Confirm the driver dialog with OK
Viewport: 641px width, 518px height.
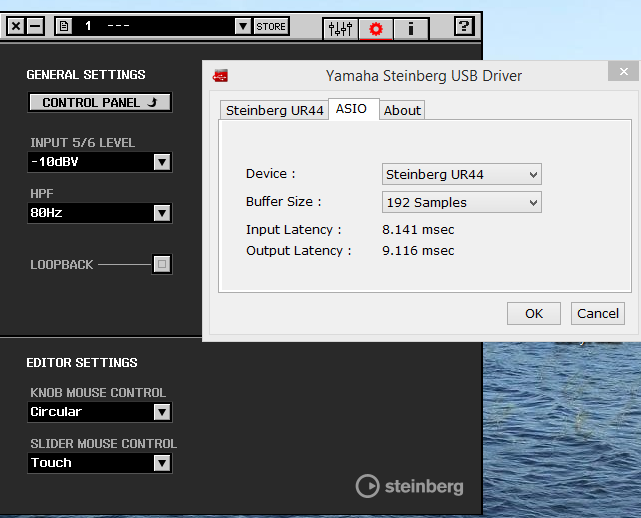pos(533,314)
